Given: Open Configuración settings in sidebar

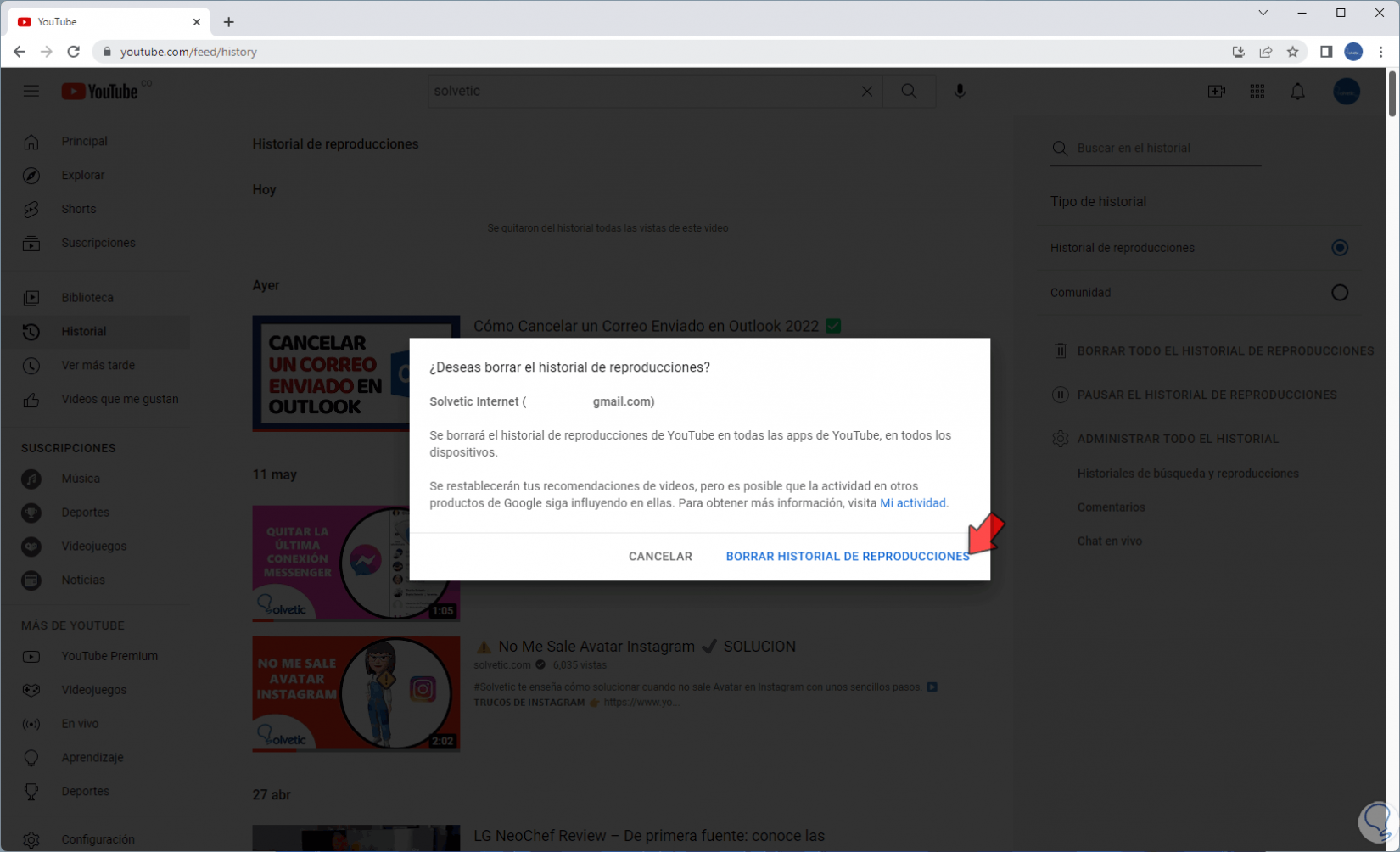Looking at the screenshot, I should 95,839.
